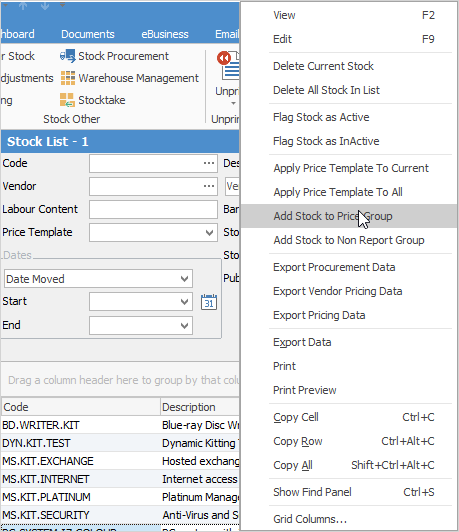This screenshot has height=532, width=459.
Task: Open Vendor field ellipsis lookup
Action: 209,186
